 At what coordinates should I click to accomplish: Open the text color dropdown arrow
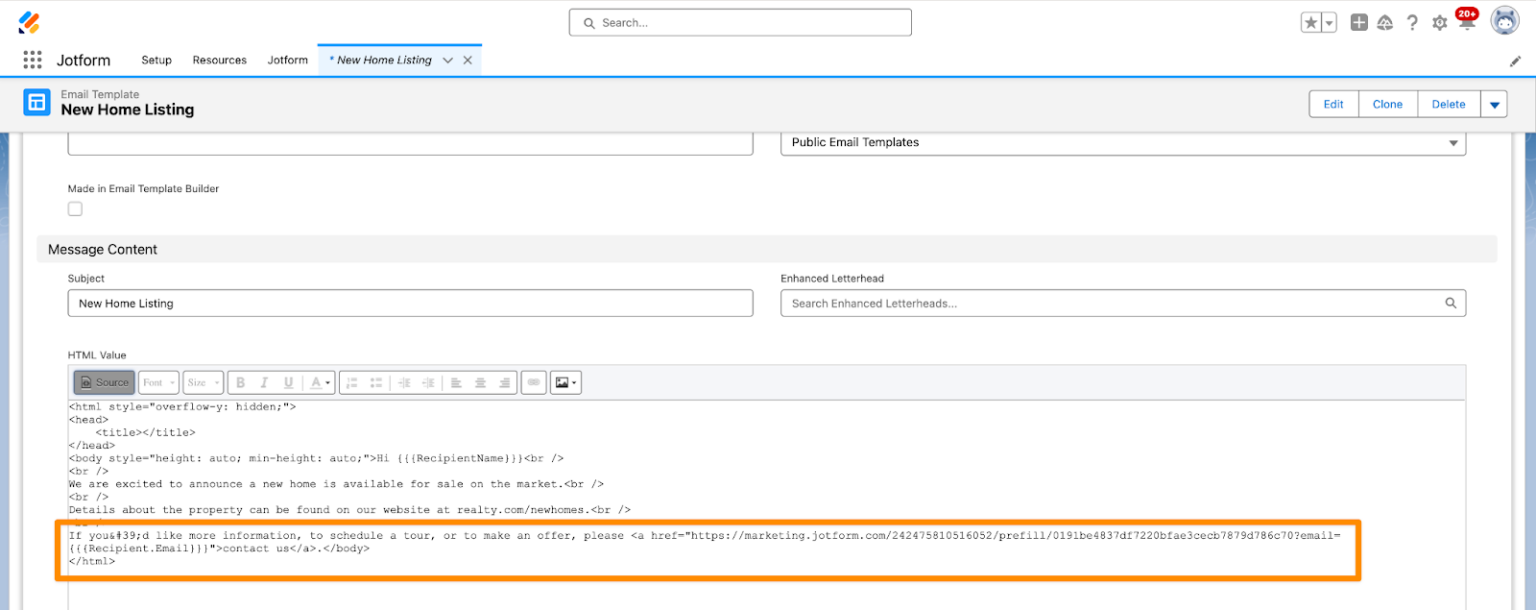(x=326, y=382)
